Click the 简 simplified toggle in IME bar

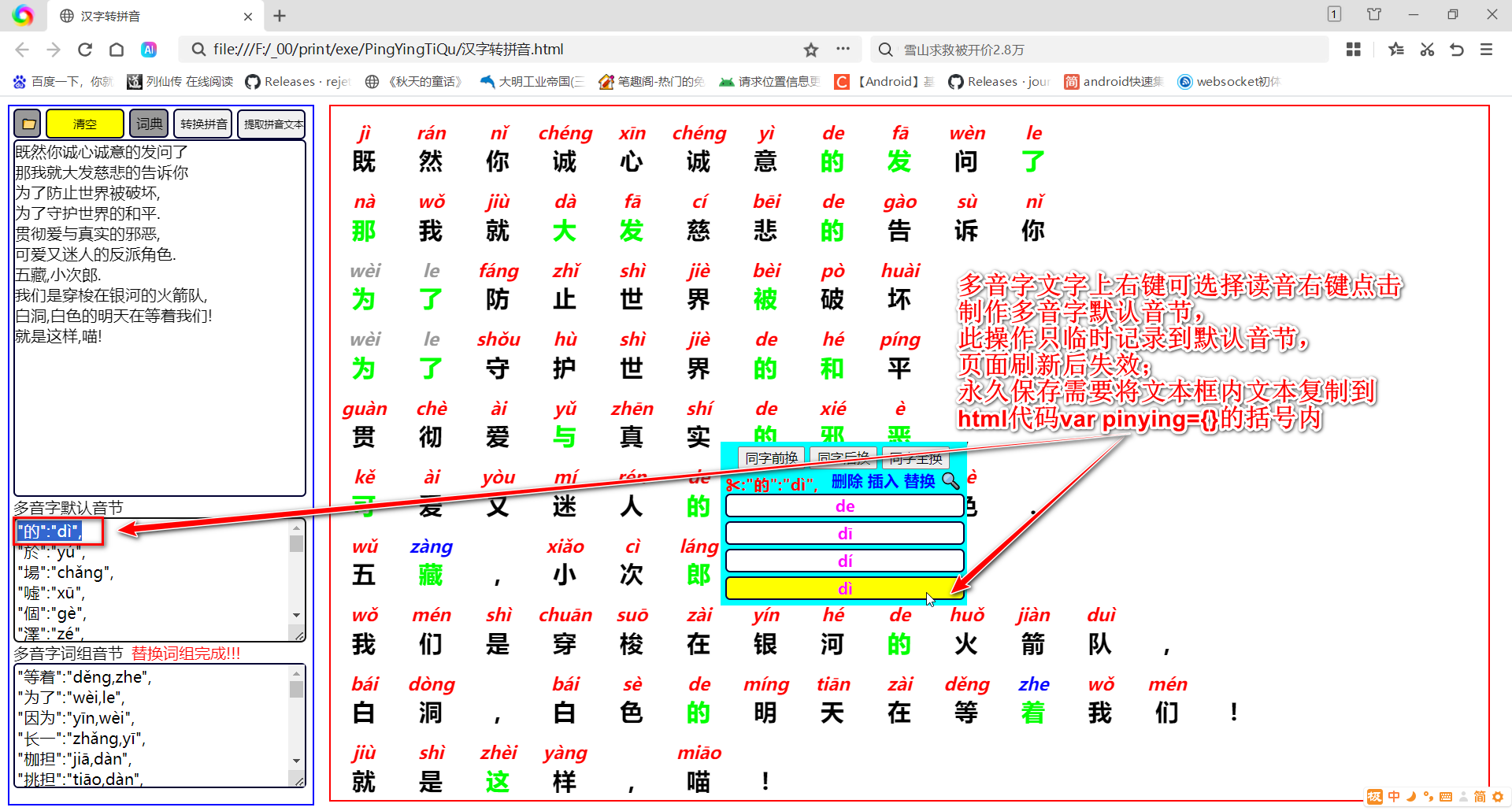(1480, 797)
